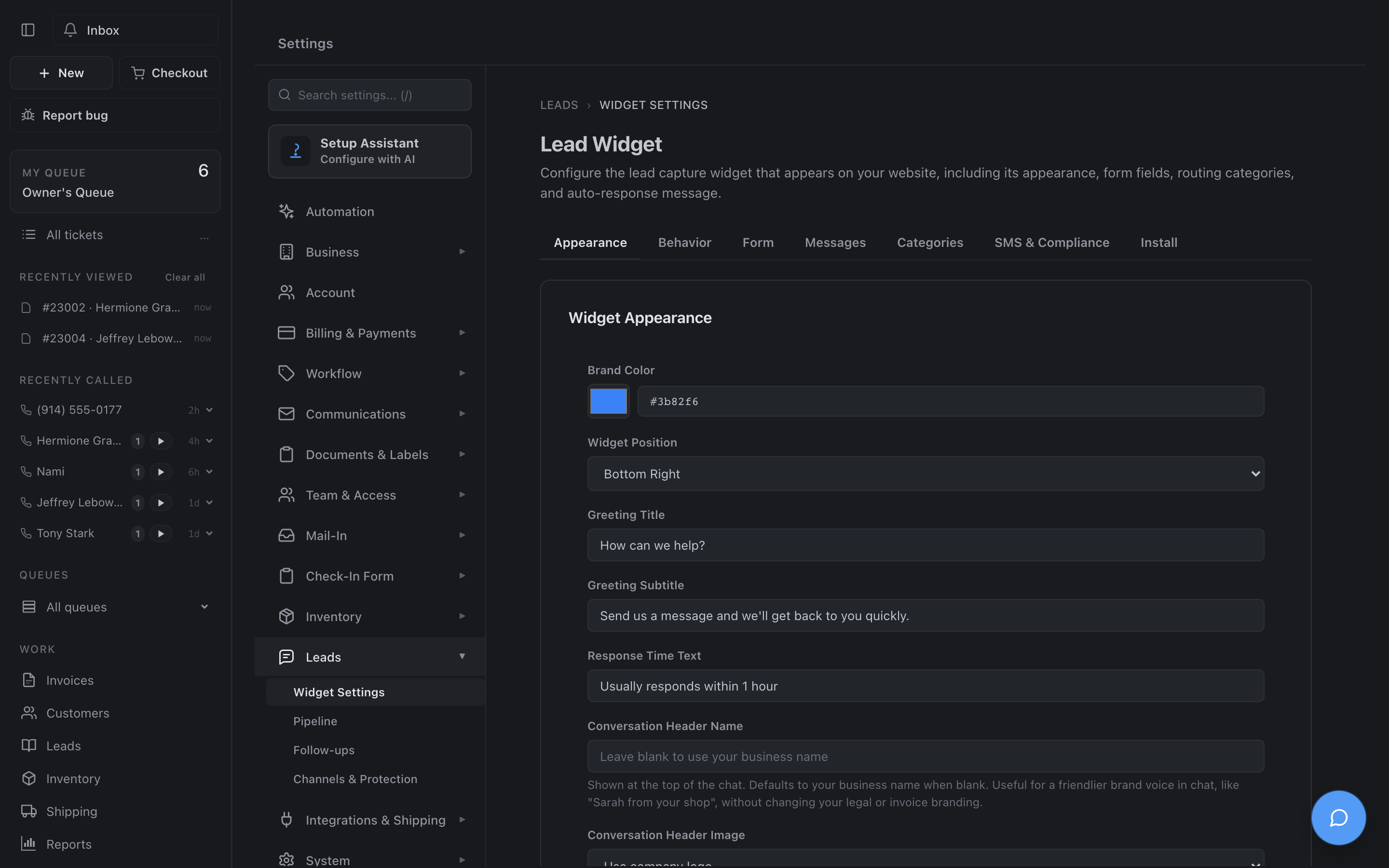Open the Brand Color swatch picker
The width and height of the screenshot is (1389, 868).
click(x=608, y=401)
